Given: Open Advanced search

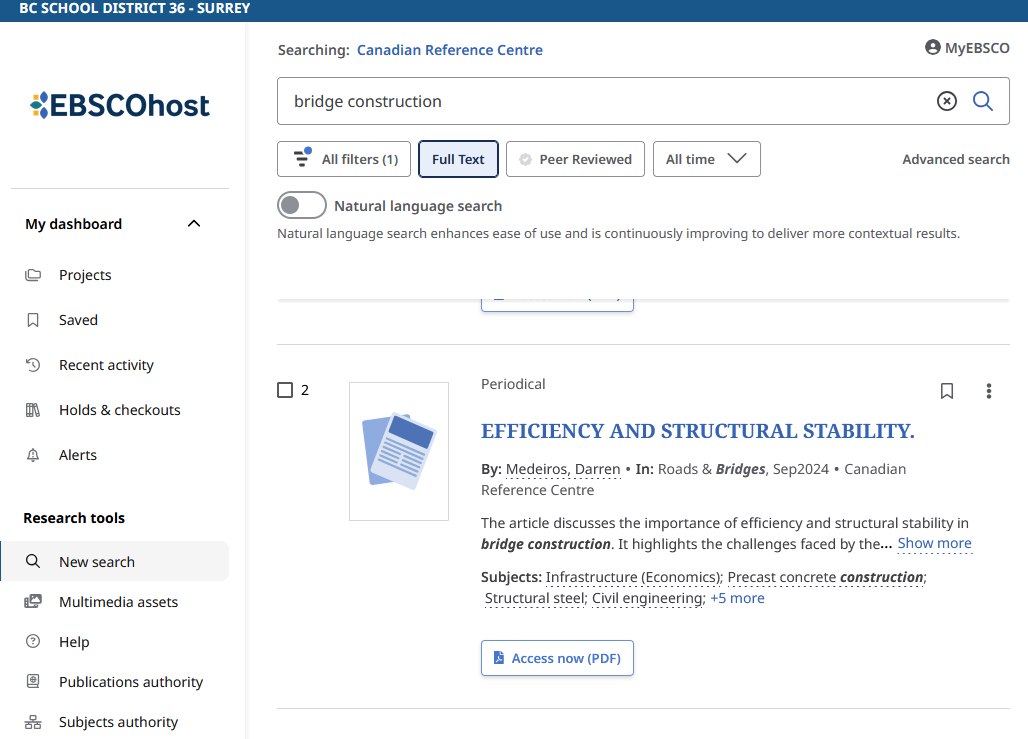Looking at the screenshot, I should [955, 159].
